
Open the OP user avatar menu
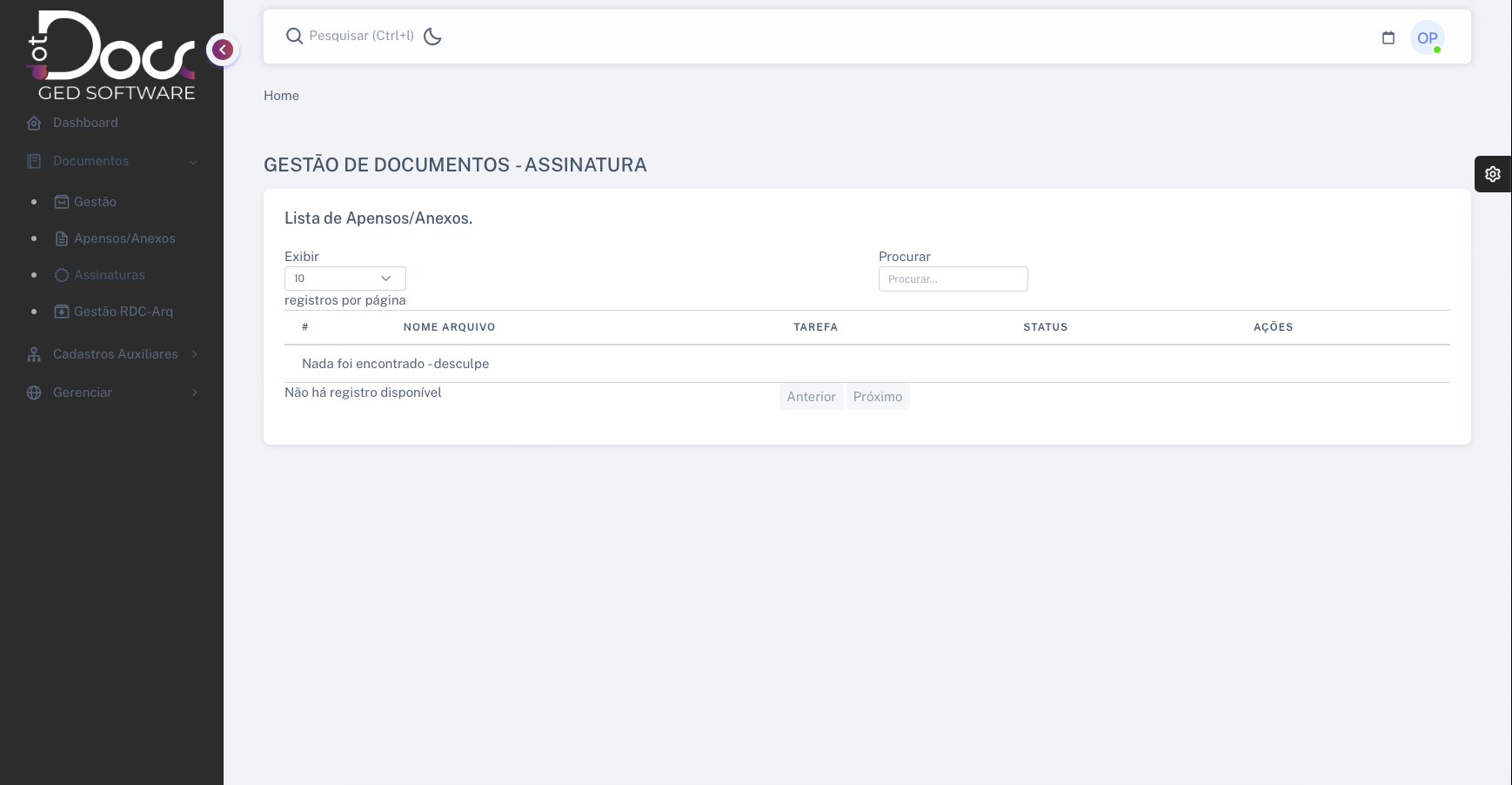pos(1427,37)
